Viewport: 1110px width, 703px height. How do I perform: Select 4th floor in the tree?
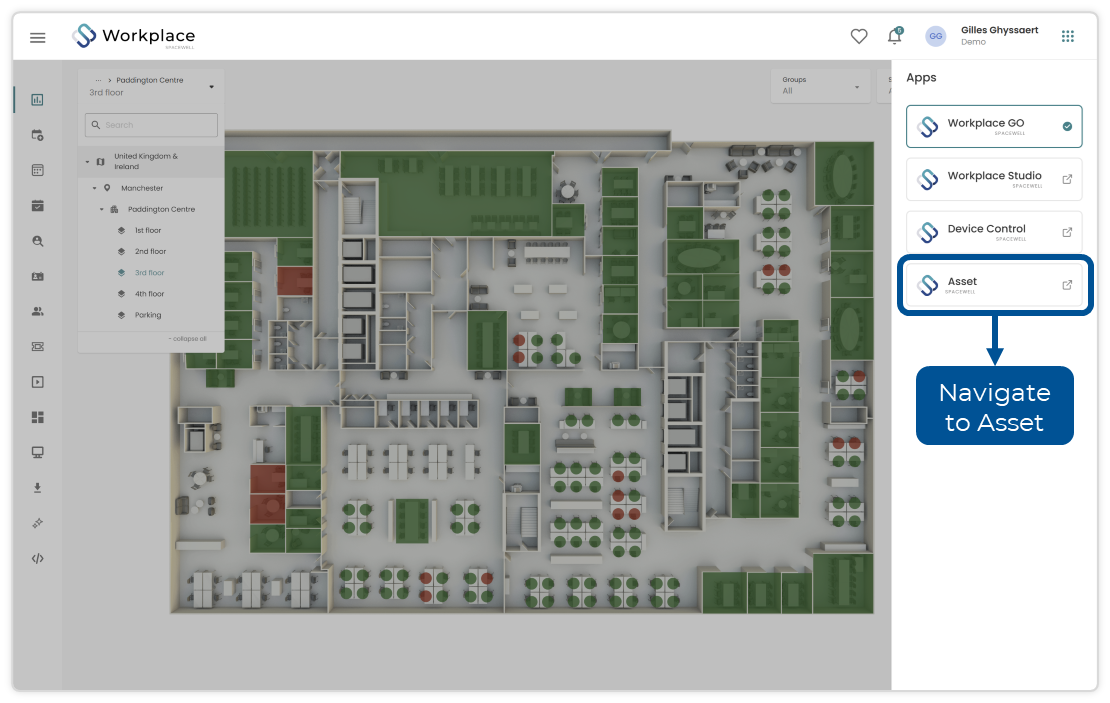[x=149, y=294]
